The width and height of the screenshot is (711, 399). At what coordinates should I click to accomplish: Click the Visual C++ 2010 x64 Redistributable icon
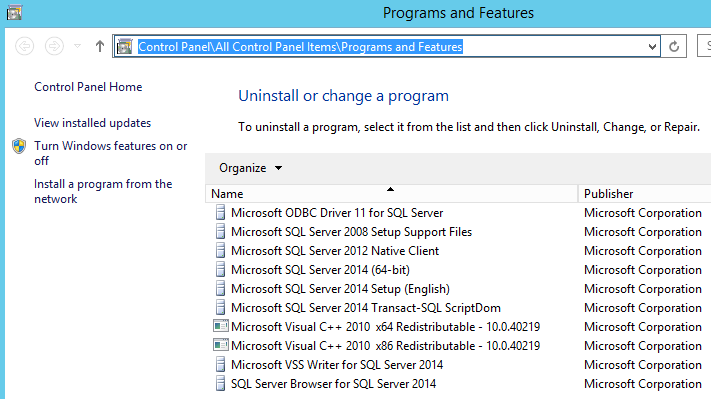click(x=221, y=326)
